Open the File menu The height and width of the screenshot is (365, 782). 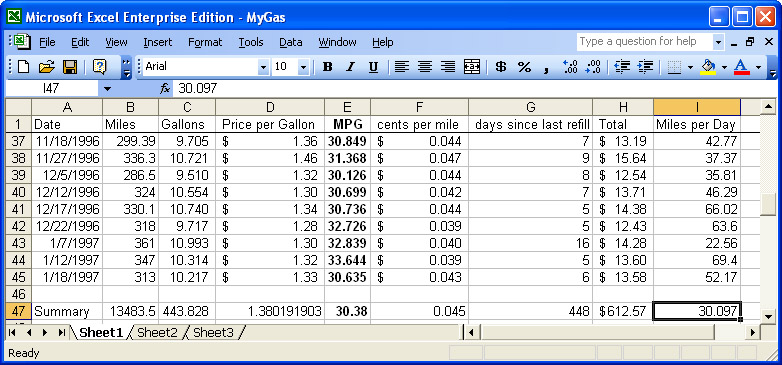tap(47, 42)
